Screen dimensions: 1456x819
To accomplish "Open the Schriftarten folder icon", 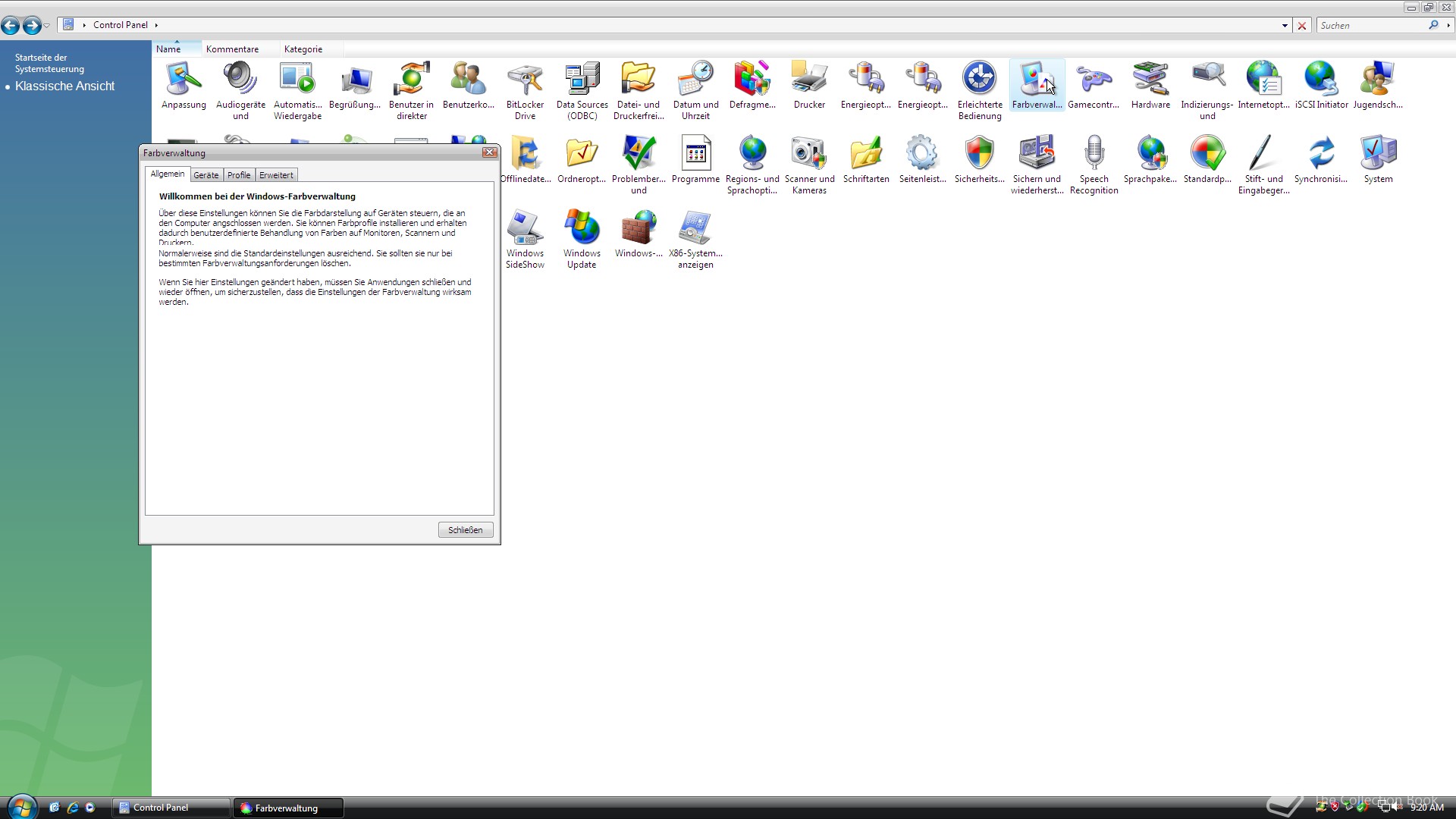I will 866,159.
